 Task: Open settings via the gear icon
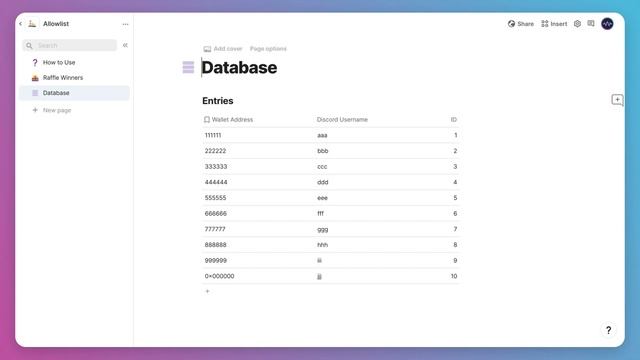point(577,24)
